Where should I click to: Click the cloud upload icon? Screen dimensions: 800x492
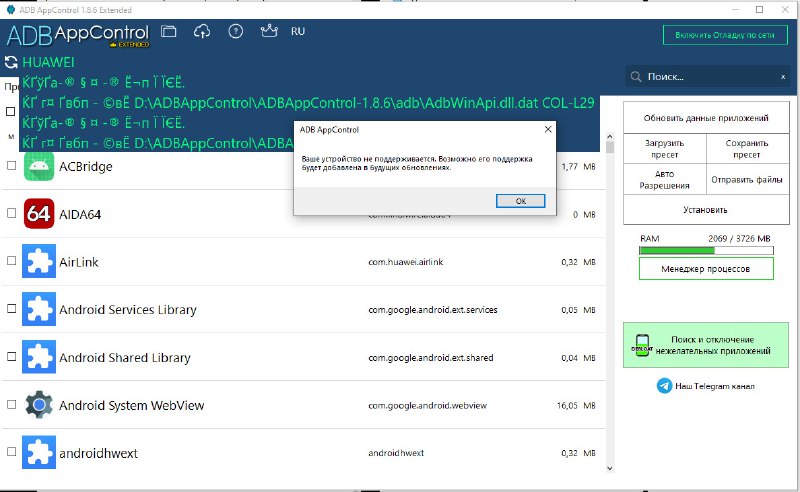[x=202, y=32]
